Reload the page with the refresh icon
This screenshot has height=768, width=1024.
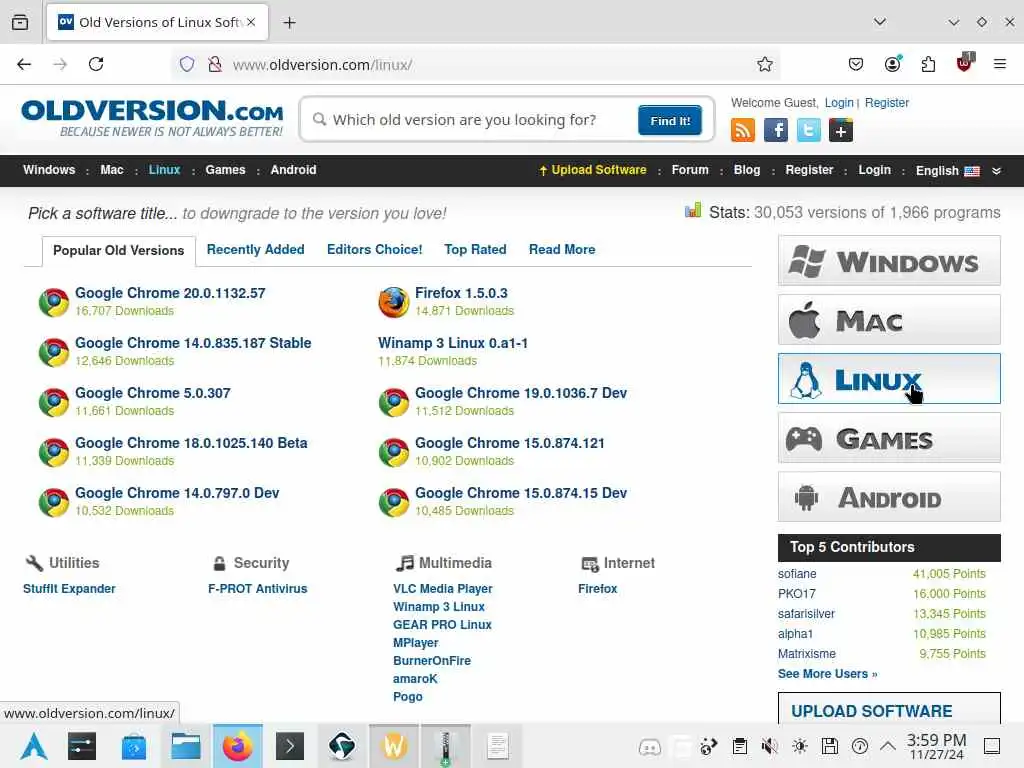96,64
